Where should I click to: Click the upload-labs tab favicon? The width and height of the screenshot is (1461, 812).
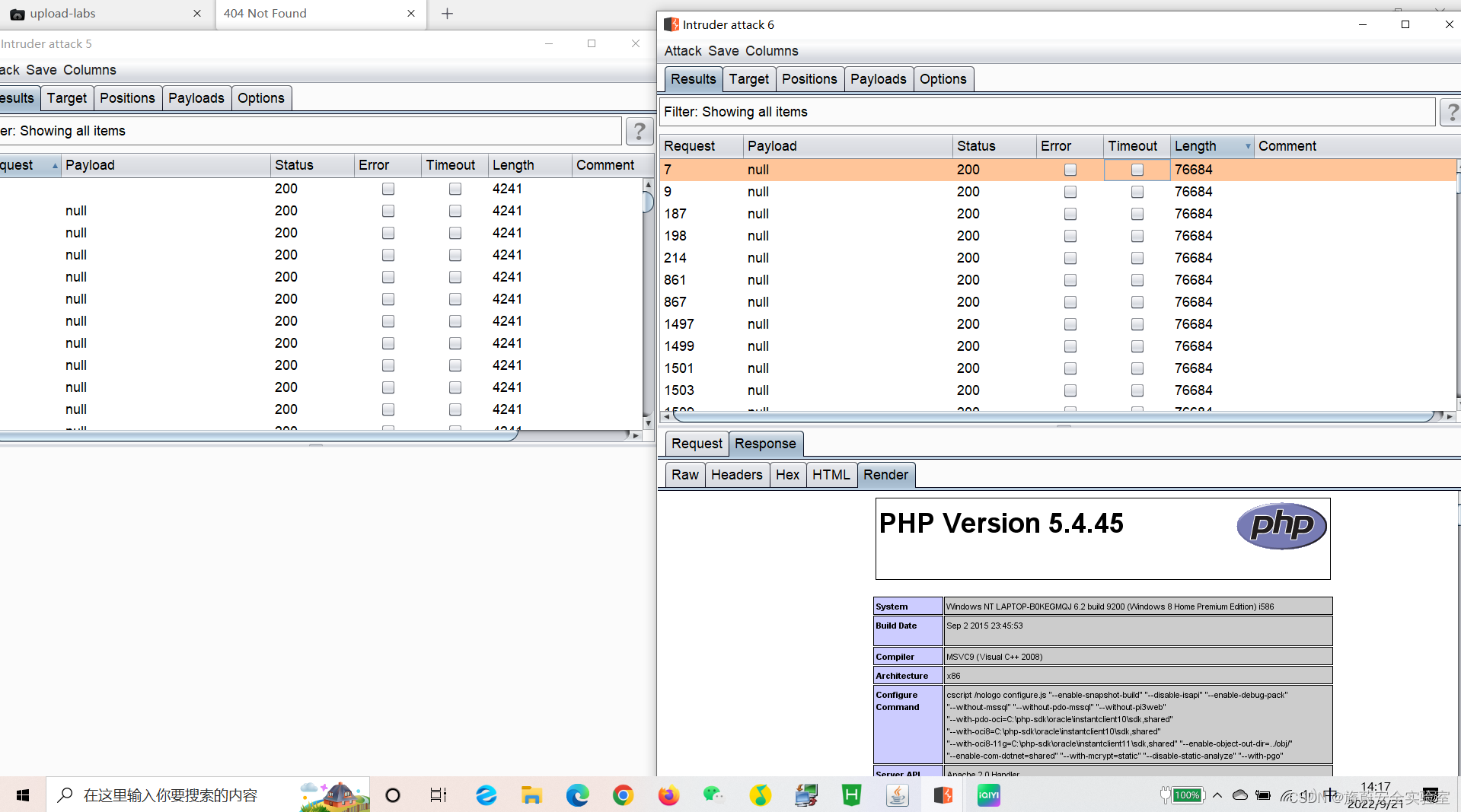click(18, 14)
